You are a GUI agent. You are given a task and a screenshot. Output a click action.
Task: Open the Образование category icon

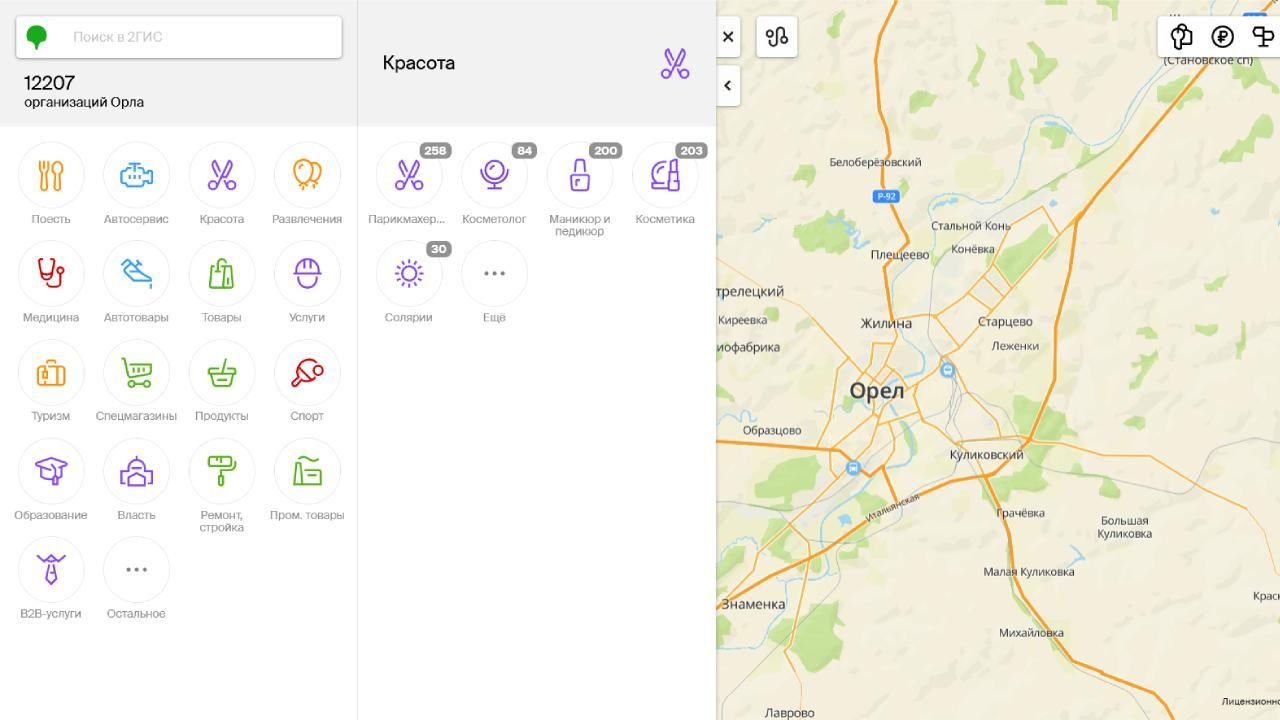[x=51, y=470]
